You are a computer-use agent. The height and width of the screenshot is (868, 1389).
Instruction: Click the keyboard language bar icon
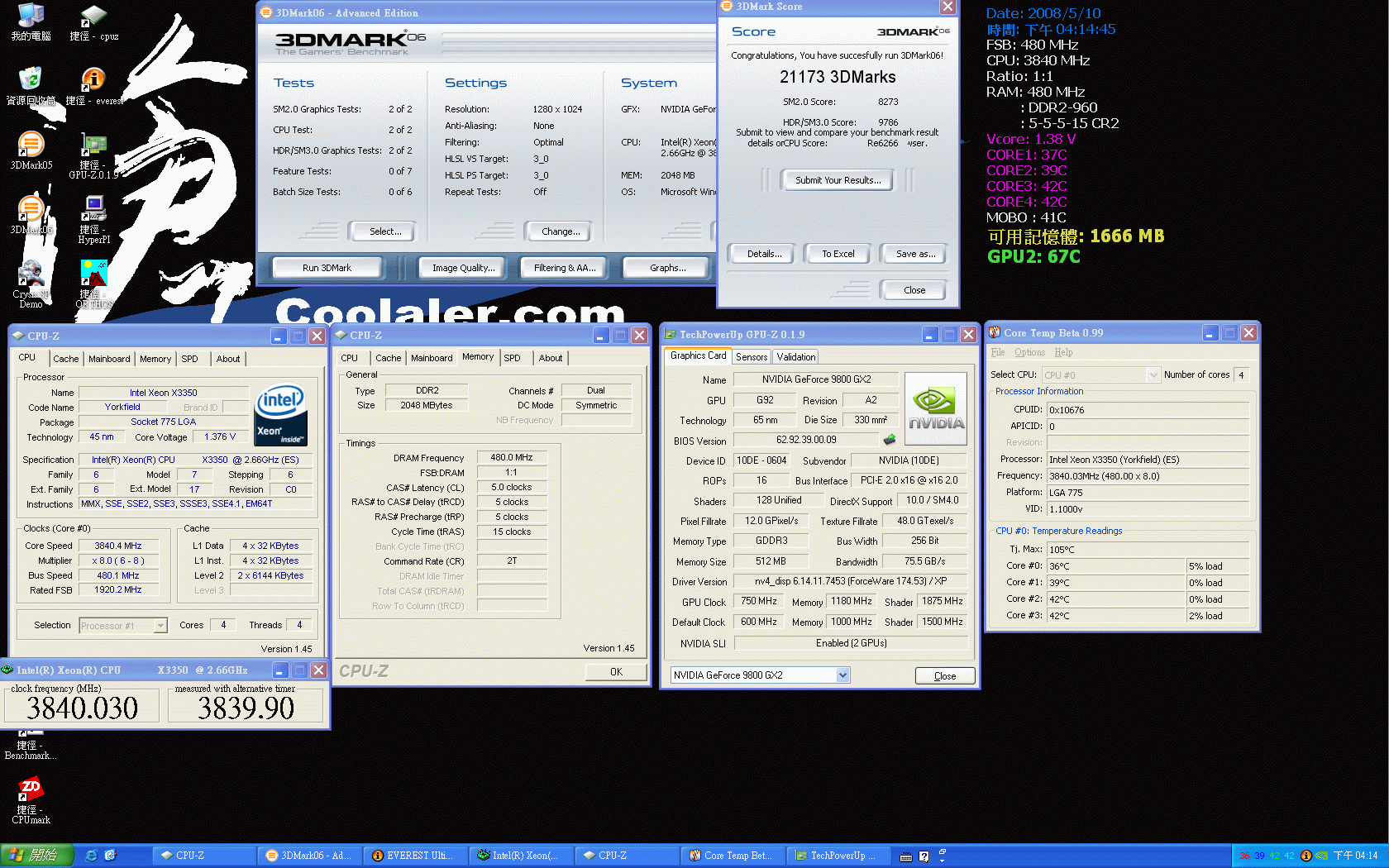[906, 856]
